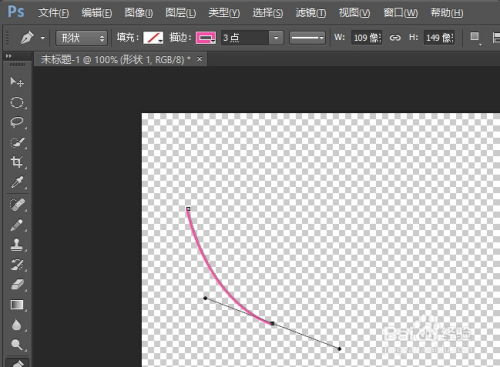This screenshot has width=500, height=367.
Task: Open the Pen tool preset picker arrow
Action: (43, 38)
